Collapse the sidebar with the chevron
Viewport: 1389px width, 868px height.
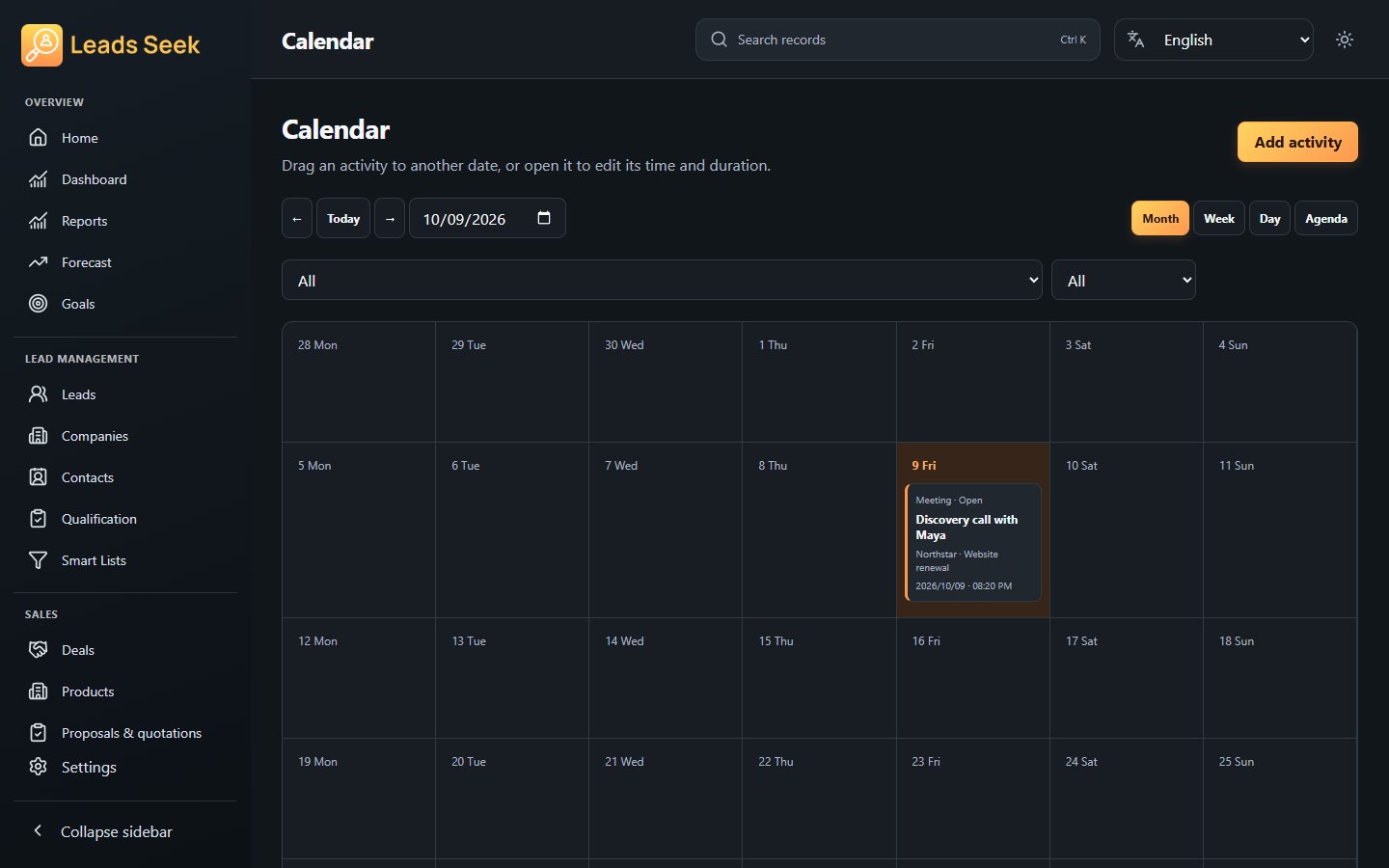tap(38, 830)
